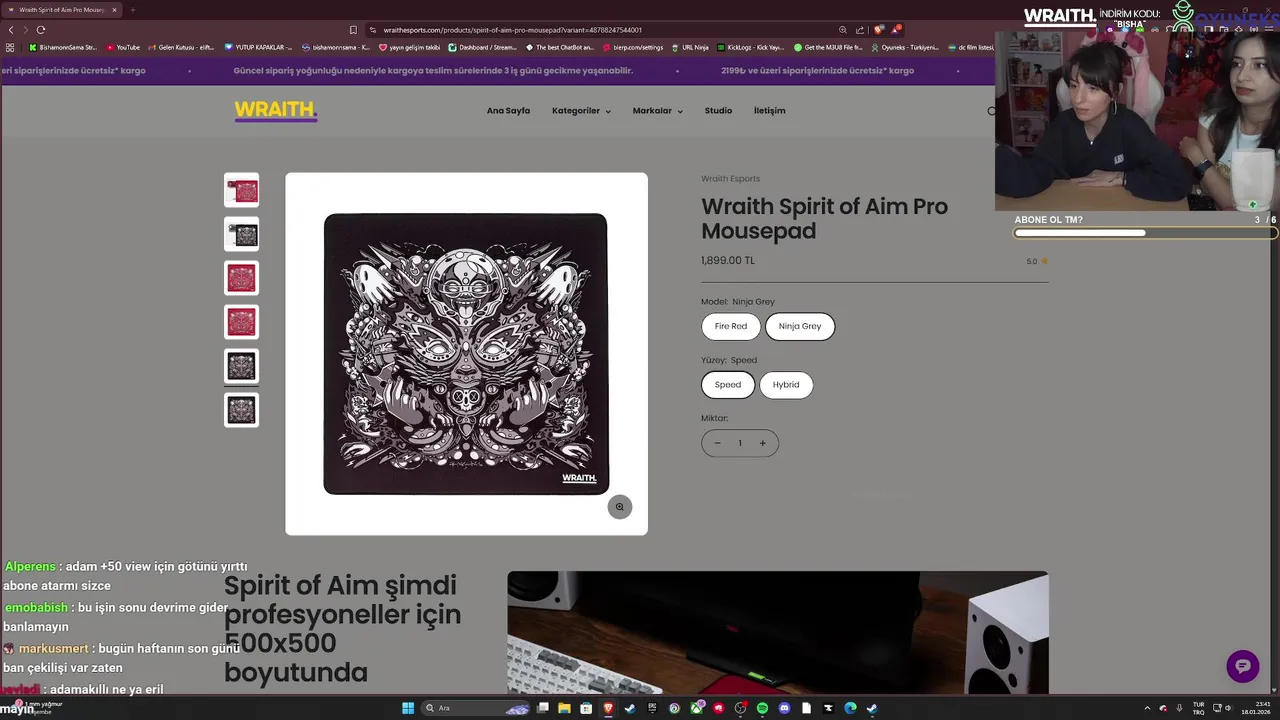
Task: Open a new browser tab with plus
Action: coord(132,10)
